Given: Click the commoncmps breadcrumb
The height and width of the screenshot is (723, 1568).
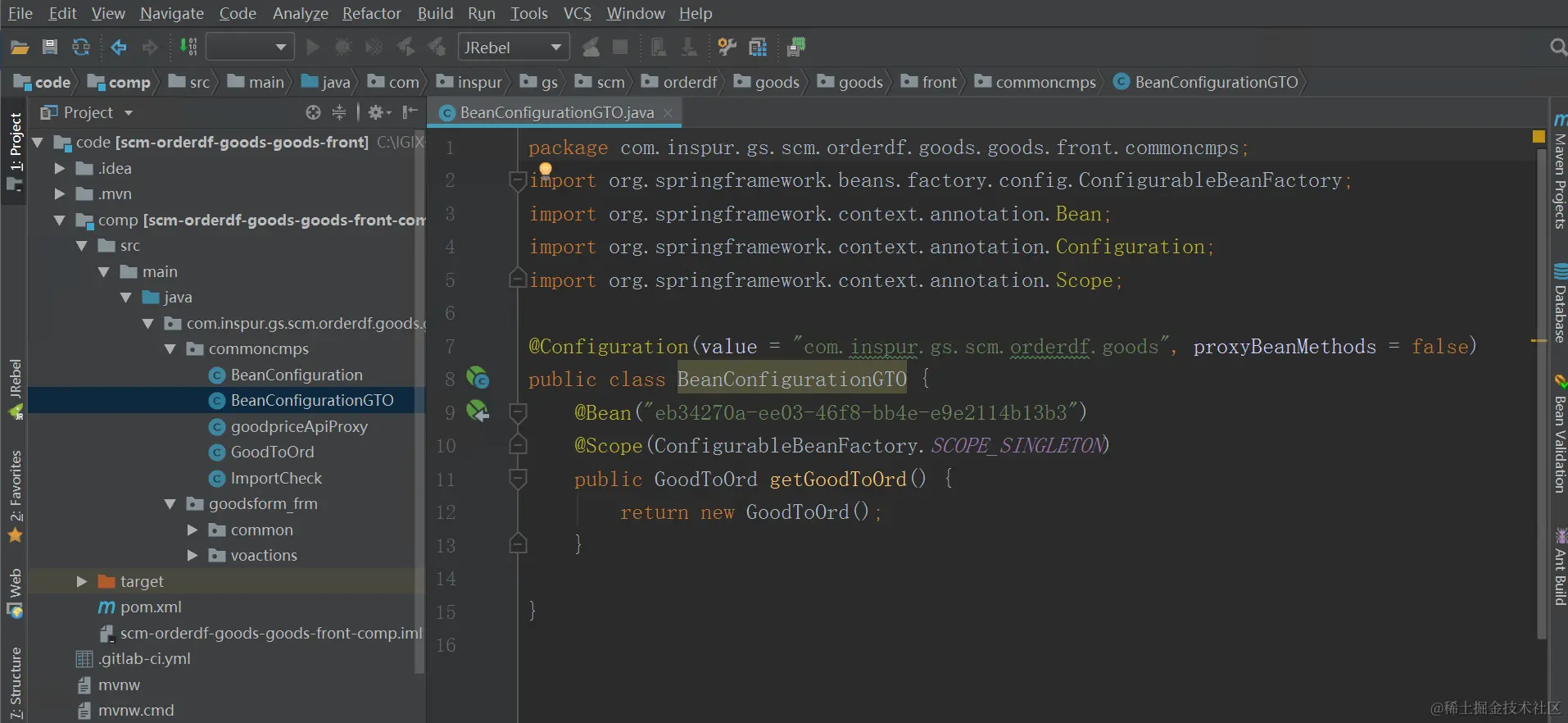Looking at the screenshot, I should pos(1036,82).
